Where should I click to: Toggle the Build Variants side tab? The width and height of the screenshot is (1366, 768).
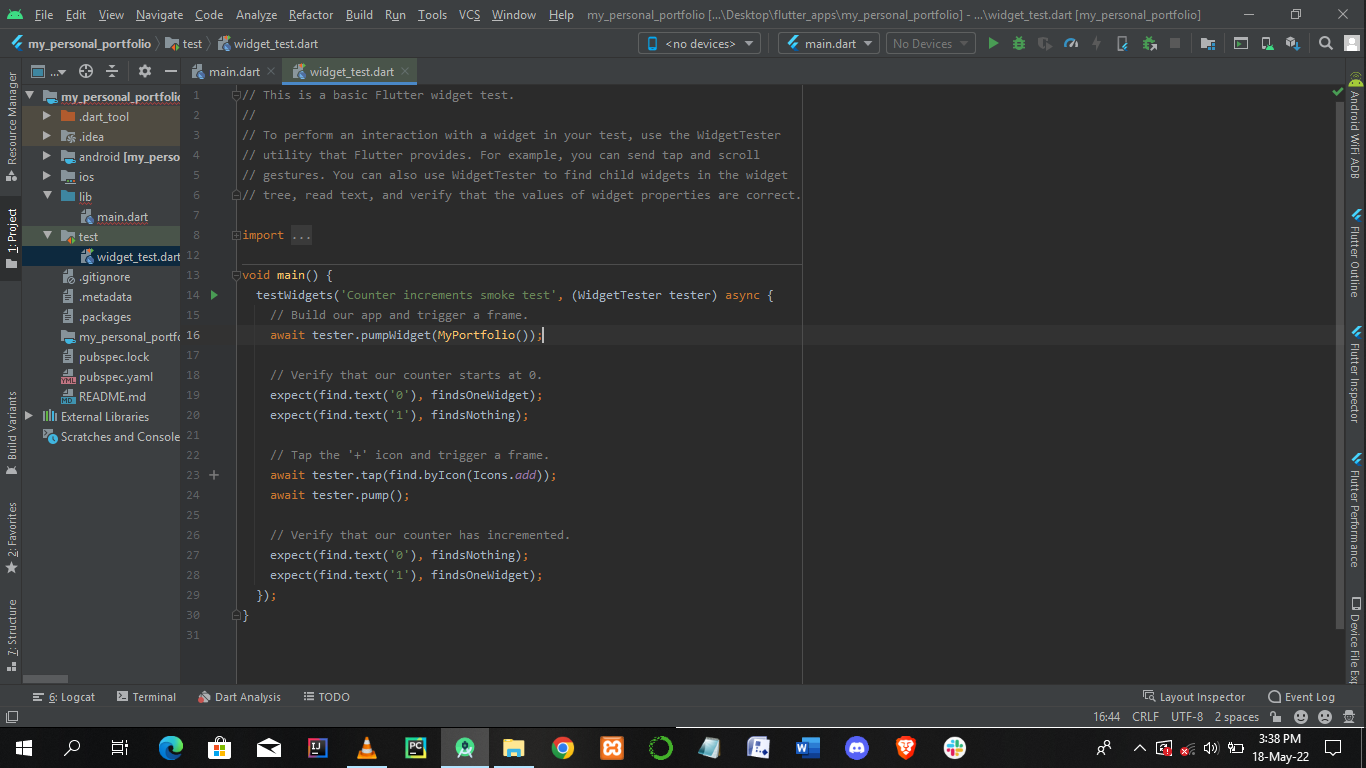click(x=12, y=432)
